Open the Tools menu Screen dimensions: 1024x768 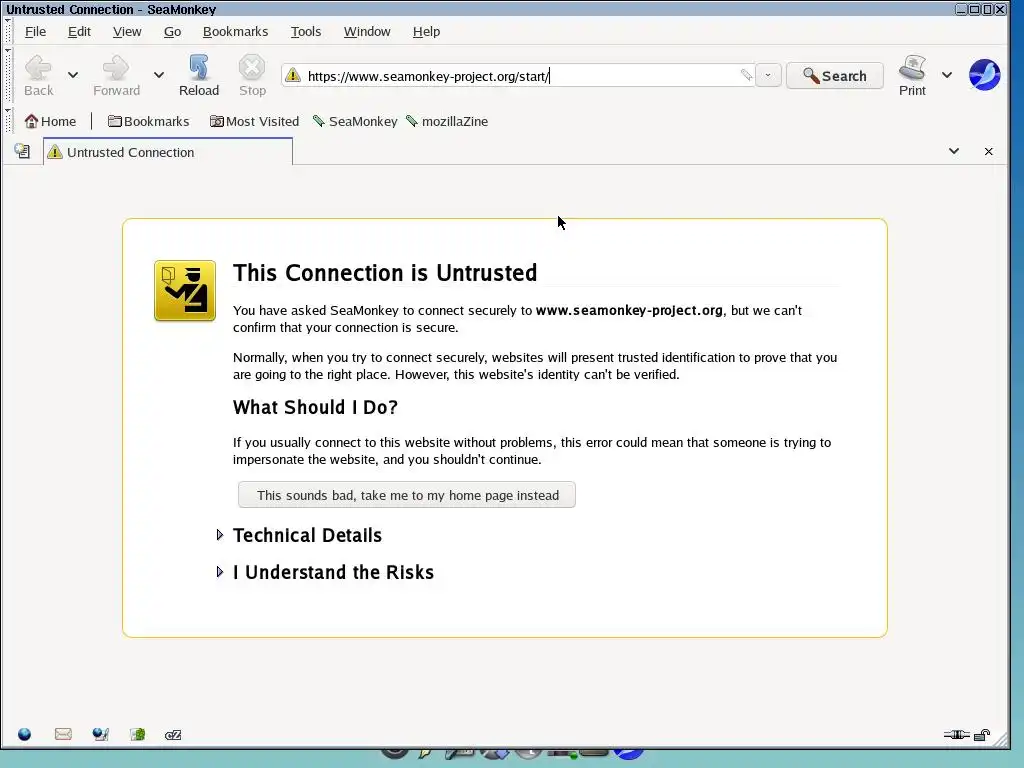pyautogui.click(x=306, y=31)
